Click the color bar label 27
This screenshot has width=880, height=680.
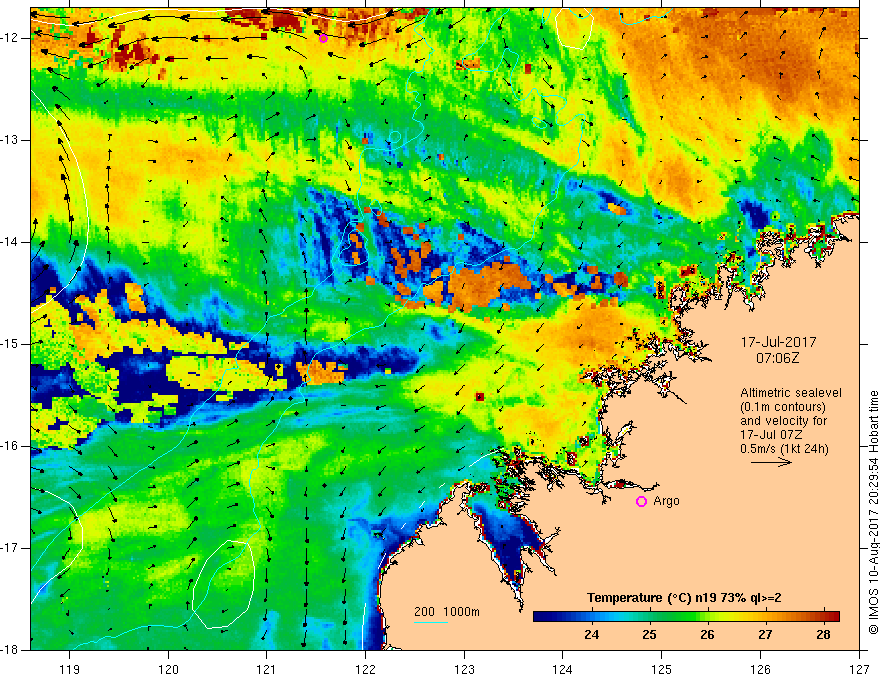(x=765, y=635)
